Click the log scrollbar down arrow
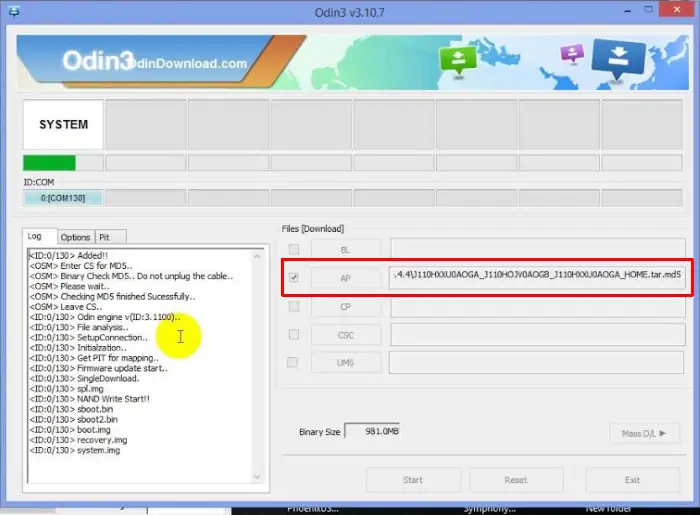Image resolution: width=700 pixels, height=515 pixels. click(257, 476)
